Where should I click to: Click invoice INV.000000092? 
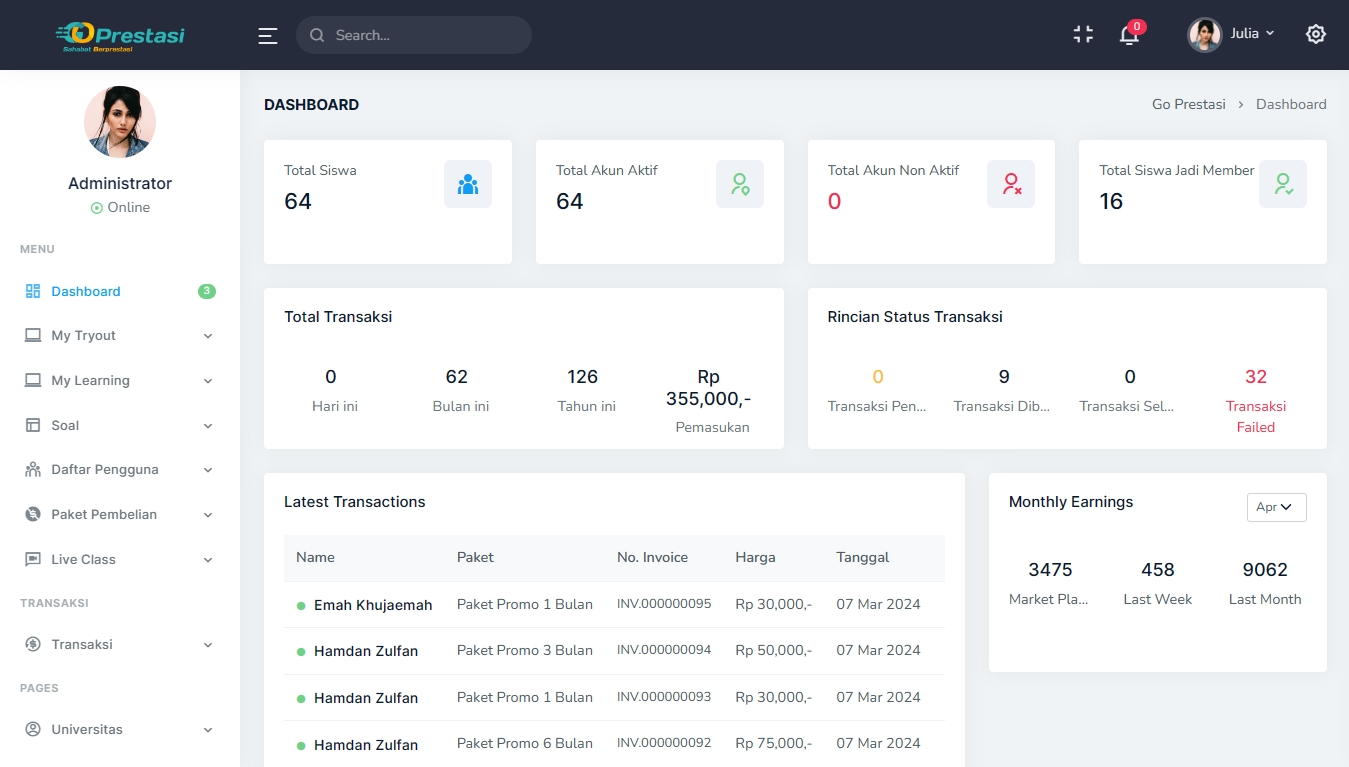664,743
